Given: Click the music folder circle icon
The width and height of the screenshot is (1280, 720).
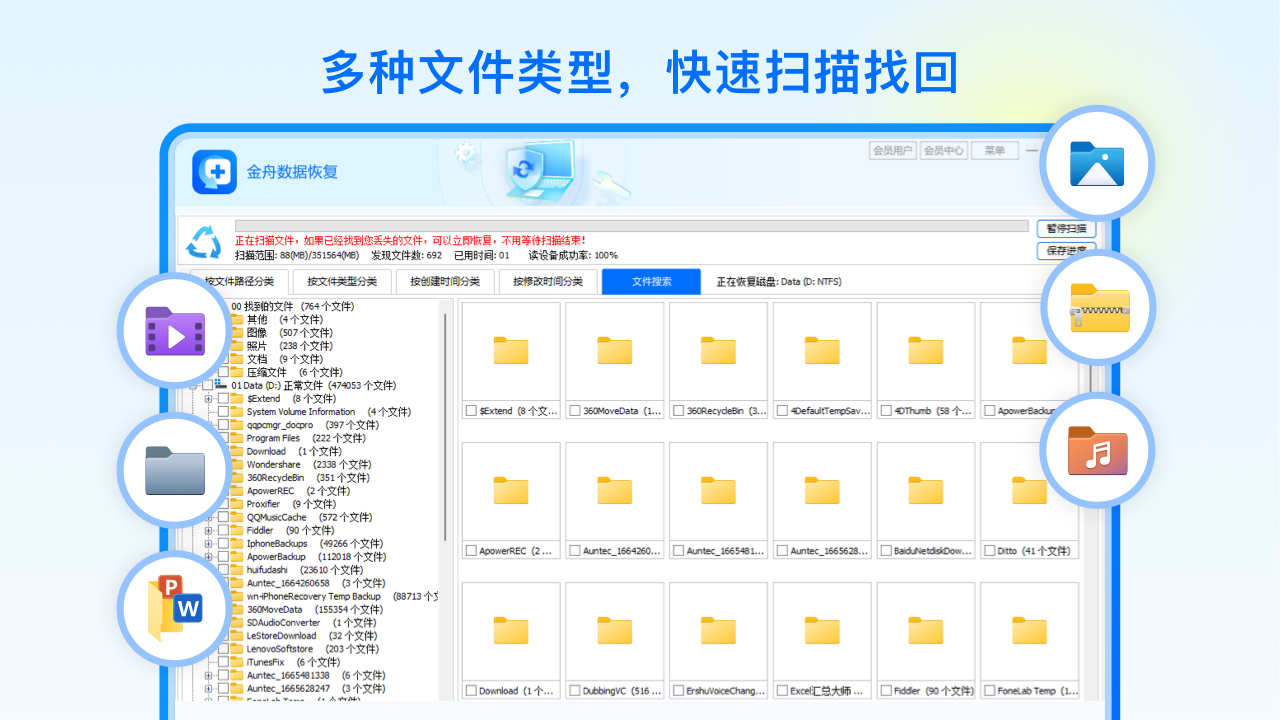Looking at the screenshot, I should pyautogui.click(x=1097, y=450).
